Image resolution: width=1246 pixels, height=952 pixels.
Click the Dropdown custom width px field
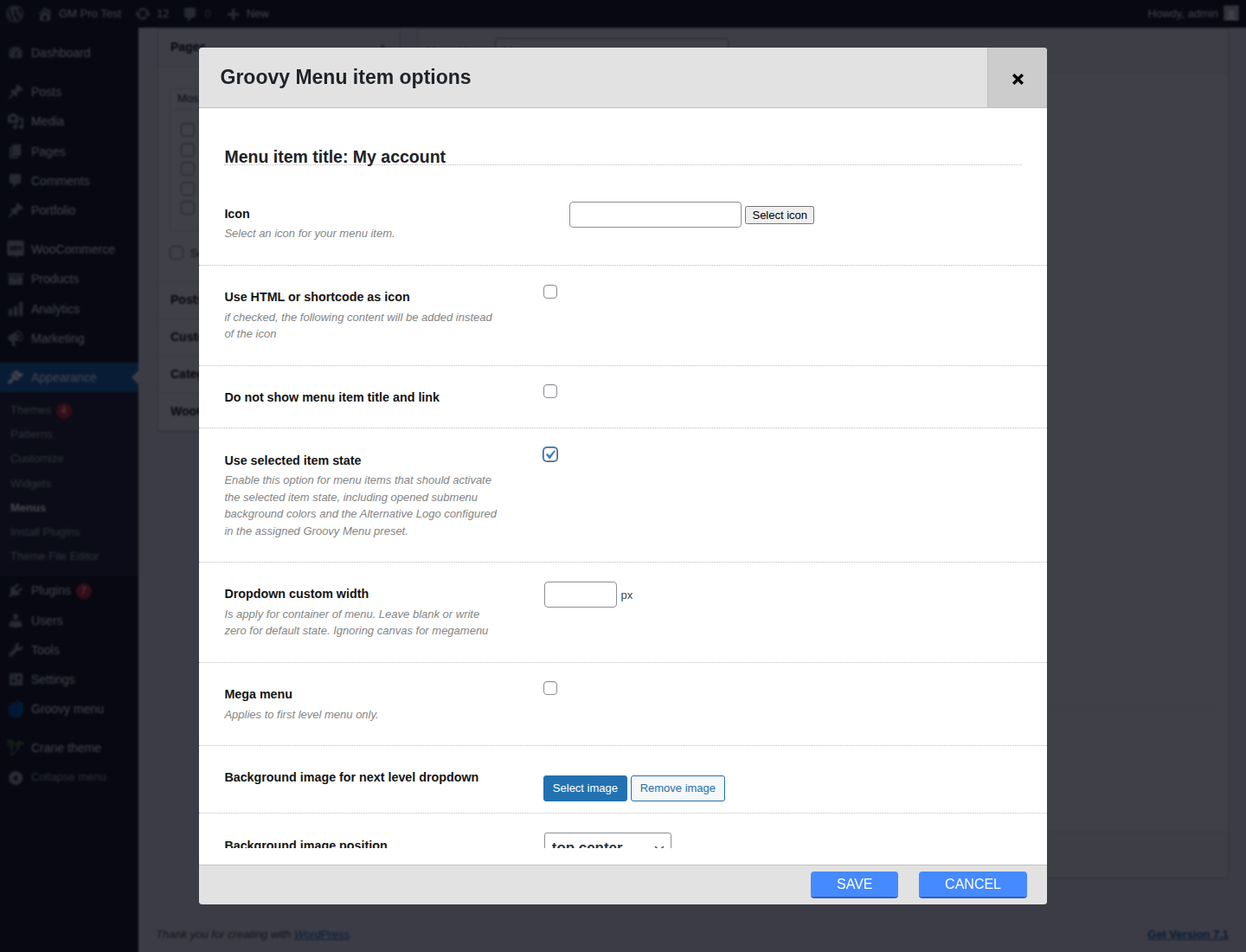(x=581, y=595)
